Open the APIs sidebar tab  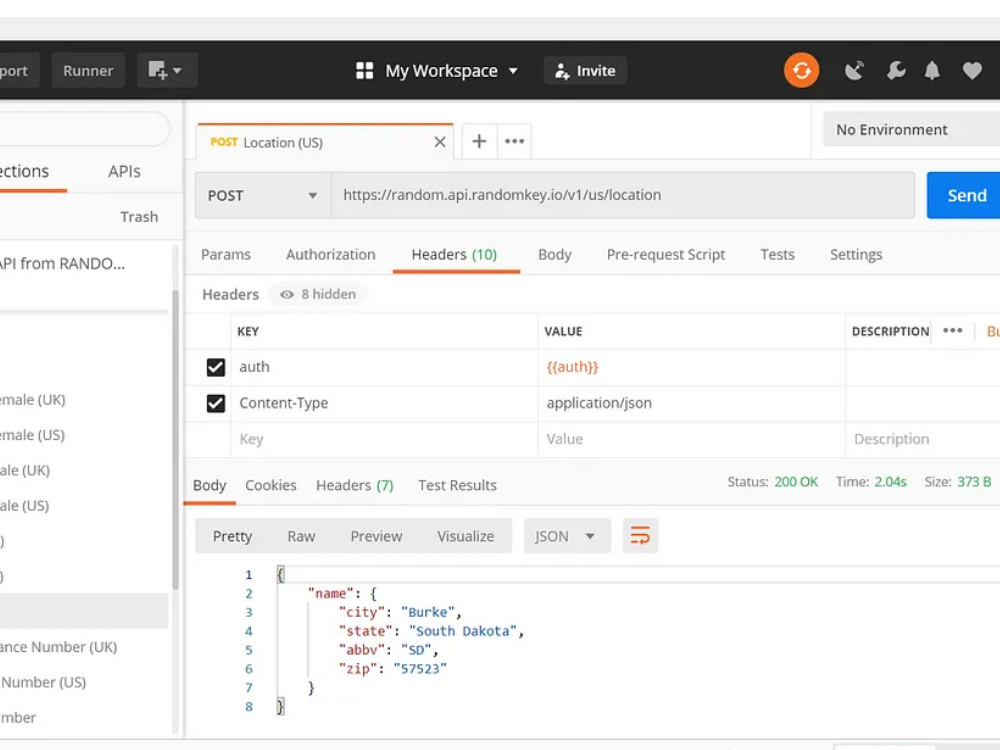pyautogui.click(x=124, y=171)
